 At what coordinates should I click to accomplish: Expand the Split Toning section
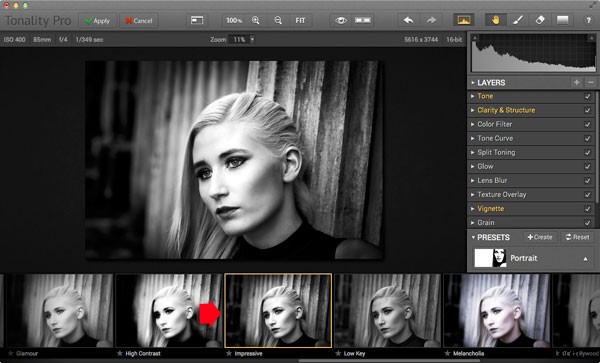[x=473, y=153]
